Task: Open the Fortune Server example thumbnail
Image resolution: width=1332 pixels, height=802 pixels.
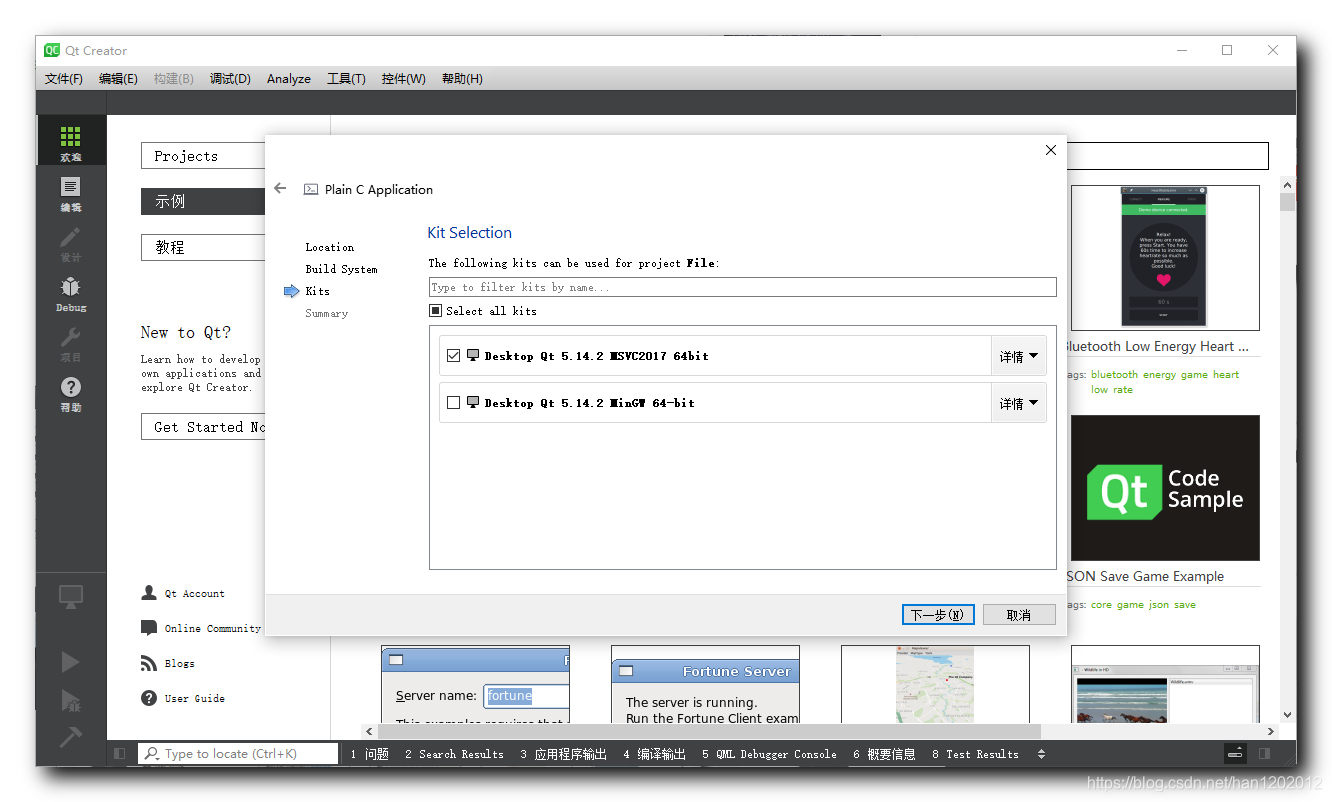Action: (x=705, y=685)
